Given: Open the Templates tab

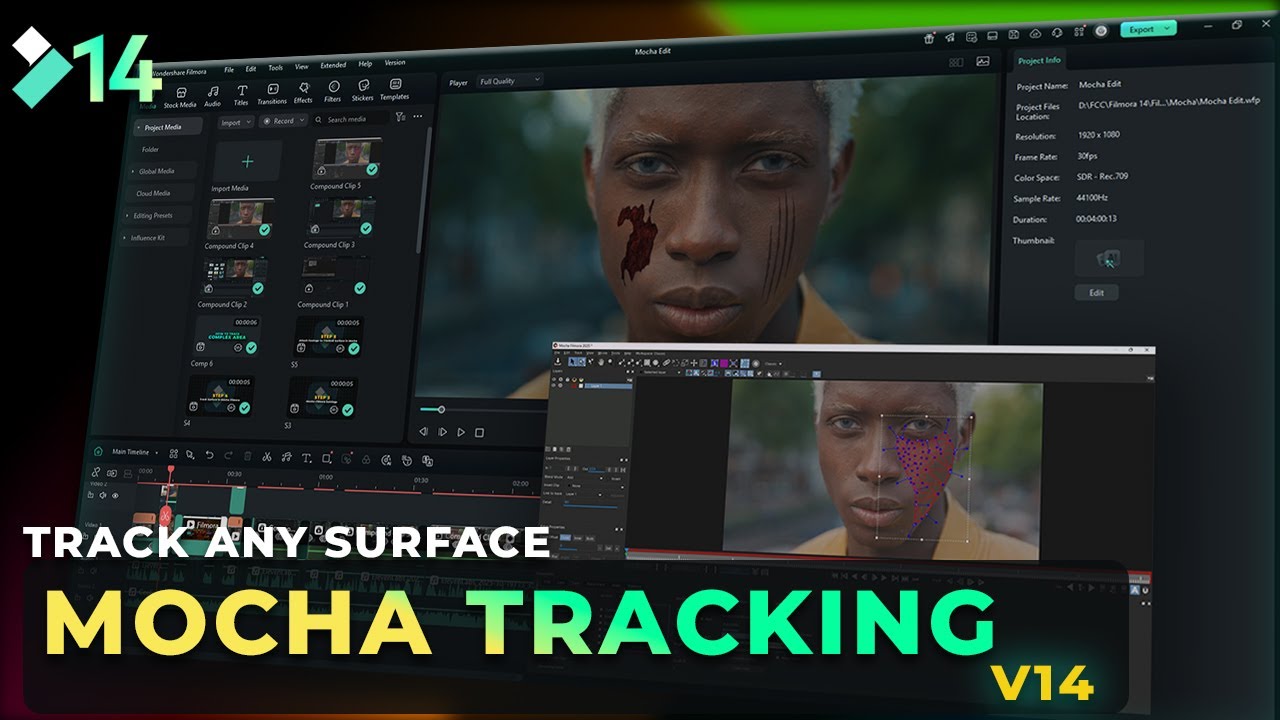Looking at the screenshot, I should pos(395,89).
